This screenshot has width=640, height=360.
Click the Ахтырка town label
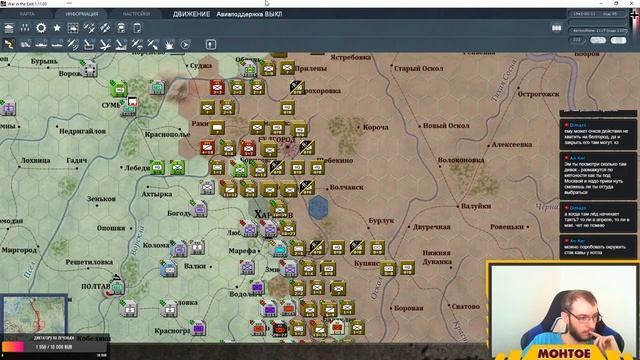(157, 194)
